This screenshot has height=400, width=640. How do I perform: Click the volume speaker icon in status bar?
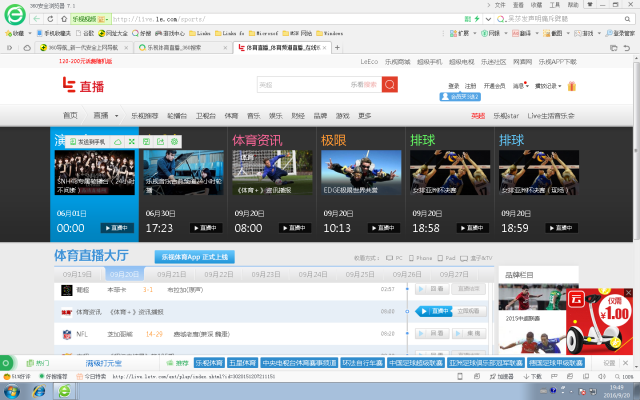click(602, 376)
